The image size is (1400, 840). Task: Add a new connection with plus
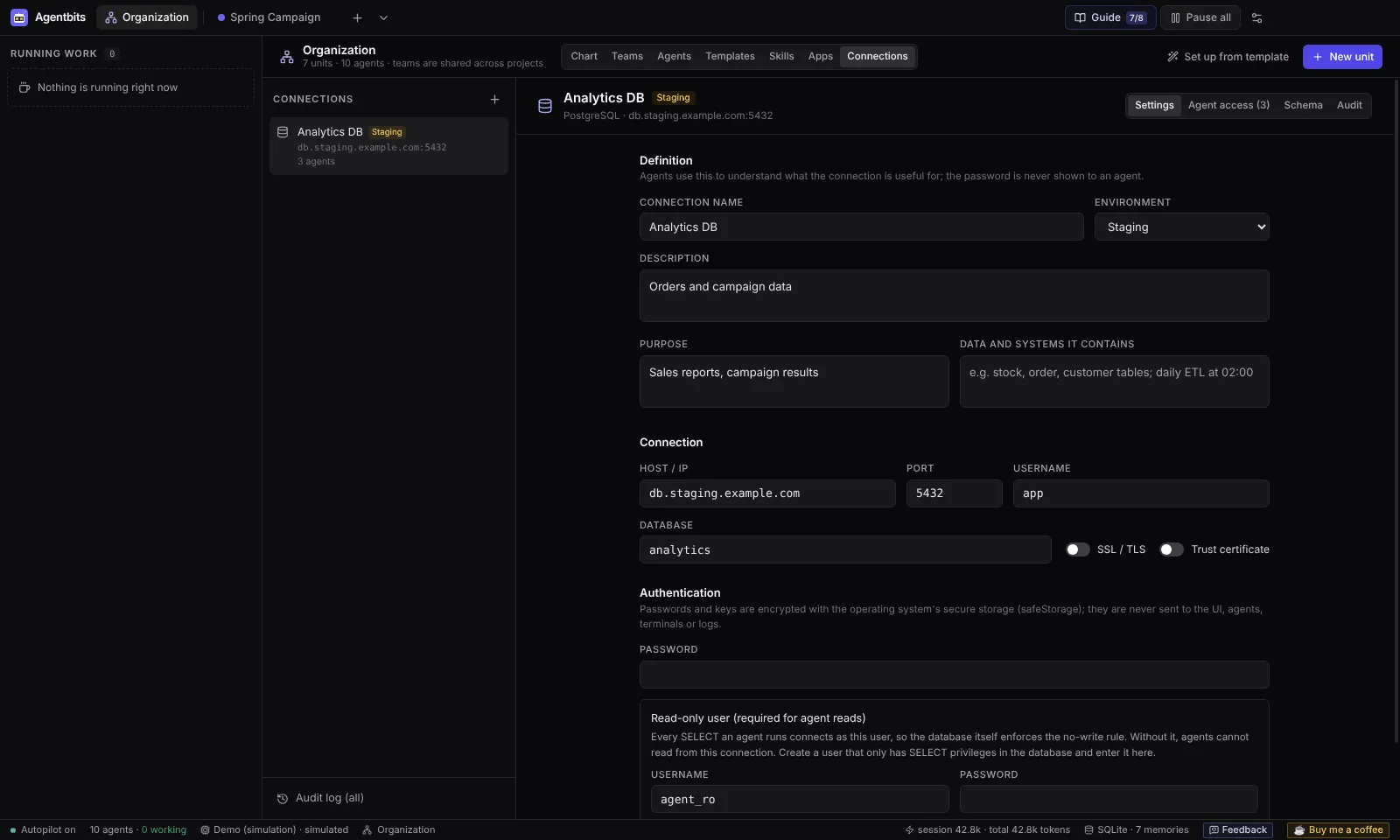click(x=494, y=100)
